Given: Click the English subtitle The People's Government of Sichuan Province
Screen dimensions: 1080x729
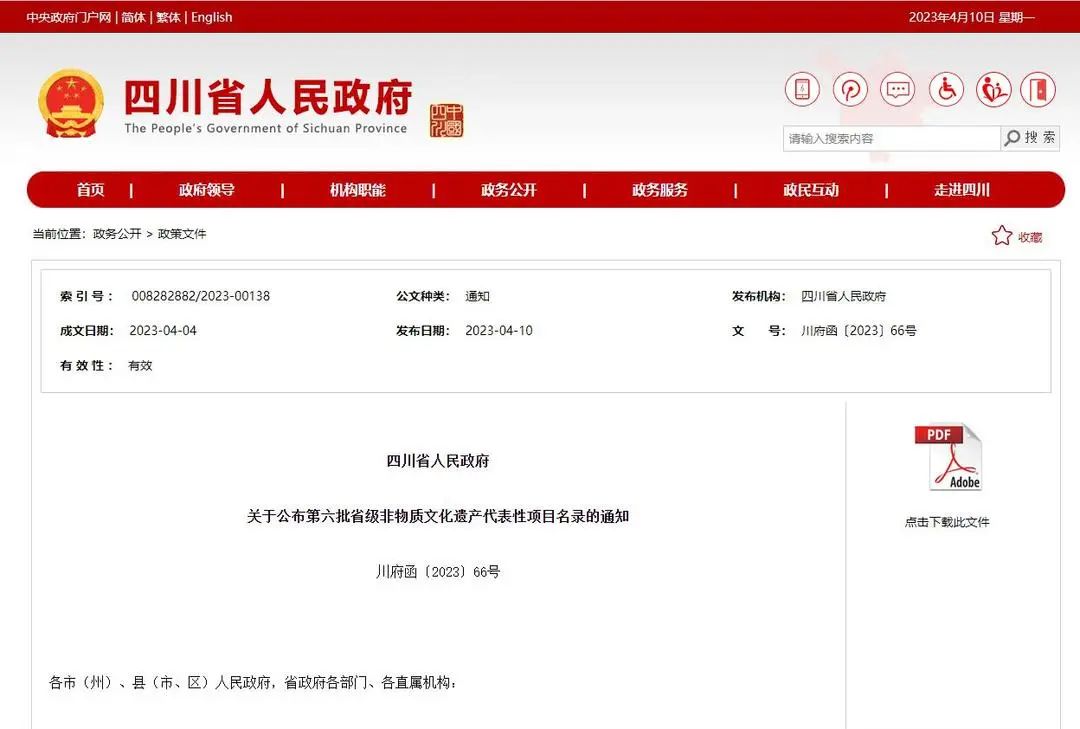Looking at the screenshot, I should tap(266, 128).
